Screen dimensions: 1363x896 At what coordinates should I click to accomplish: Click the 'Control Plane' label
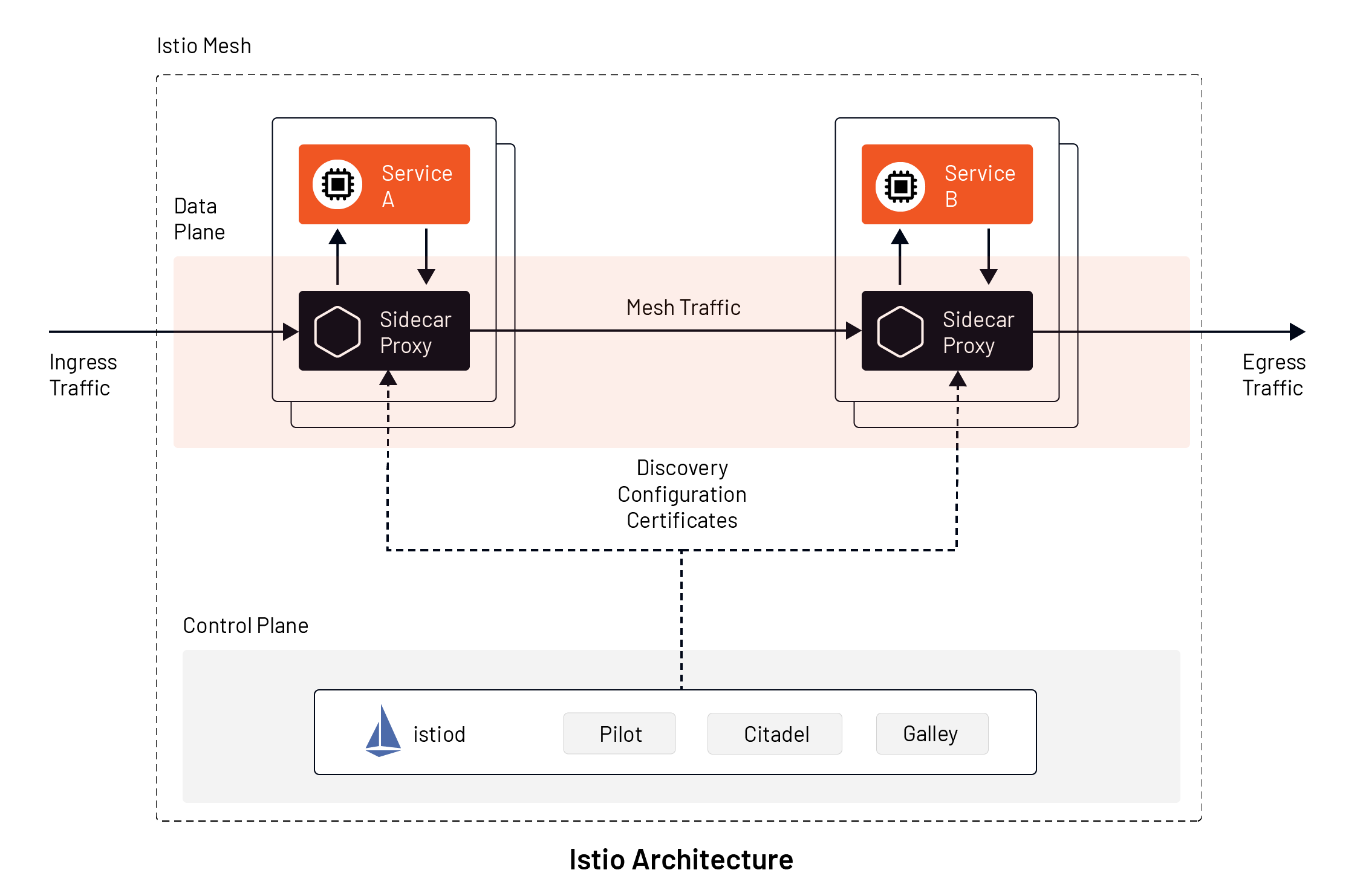[x=246, y=626]
